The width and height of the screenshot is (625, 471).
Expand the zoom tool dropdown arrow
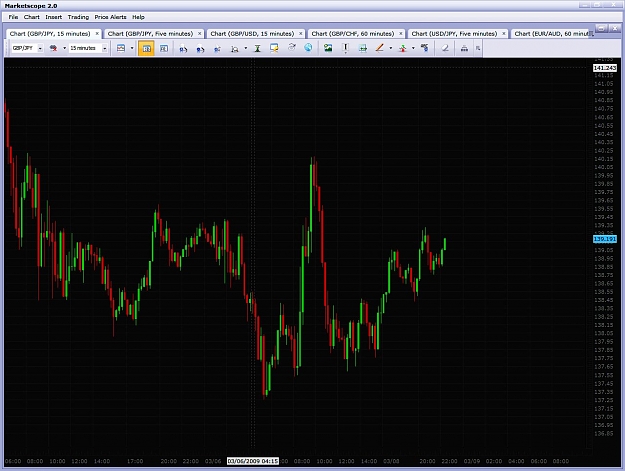pyautogui.click(x=246, y=48)
